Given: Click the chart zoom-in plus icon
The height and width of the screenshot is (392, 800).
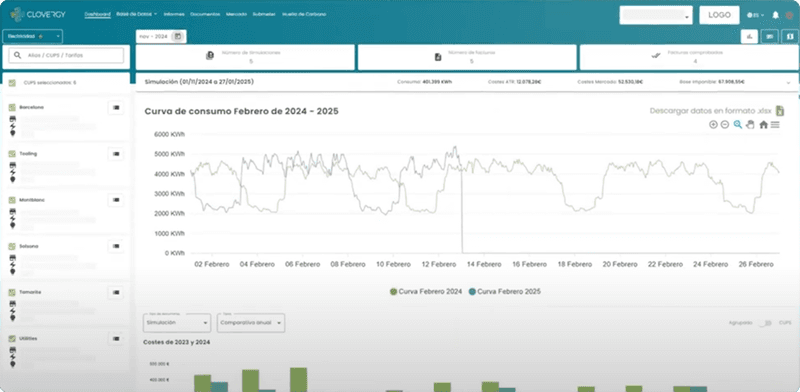Looking at the screenshot, I should (x=713, y=125).
